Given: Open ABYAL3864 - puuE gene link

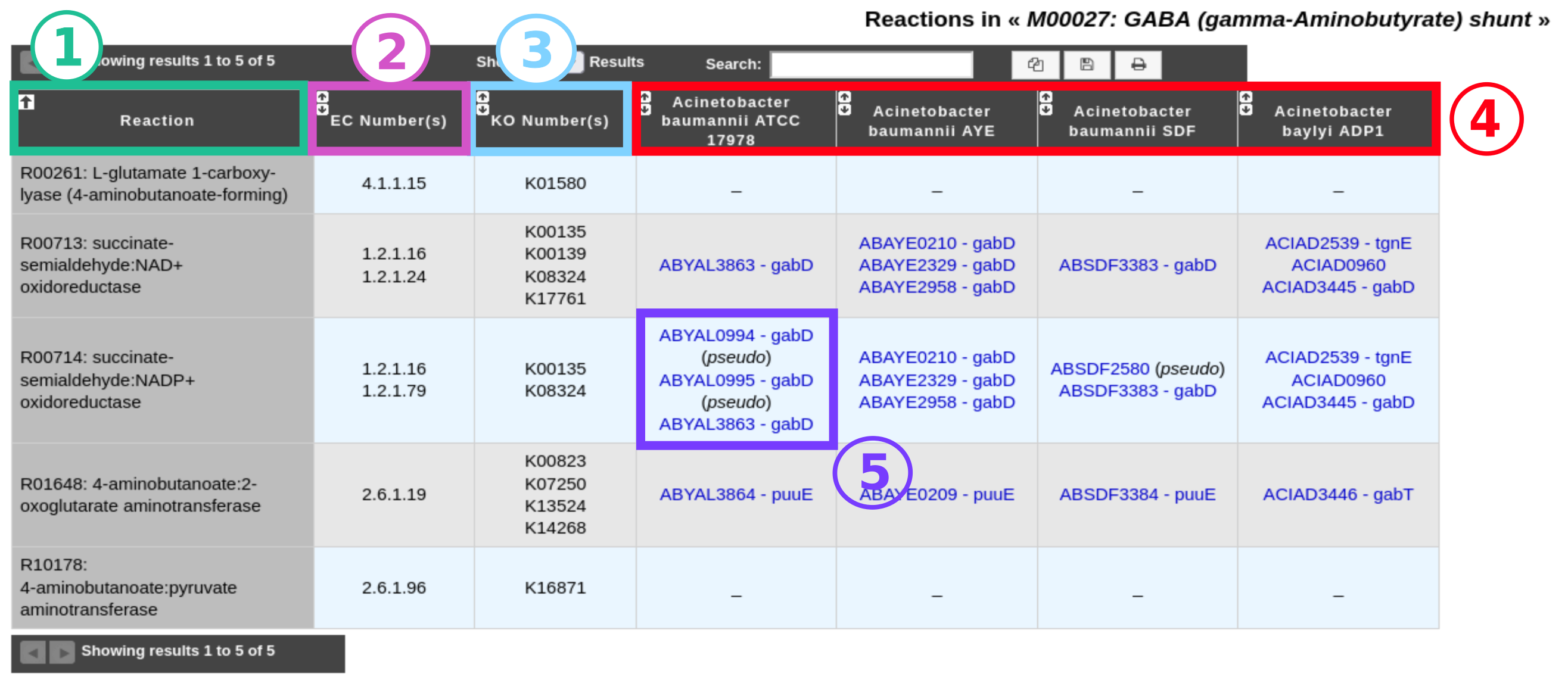Looking at the screenshot, I should click(x=736, y=494).
